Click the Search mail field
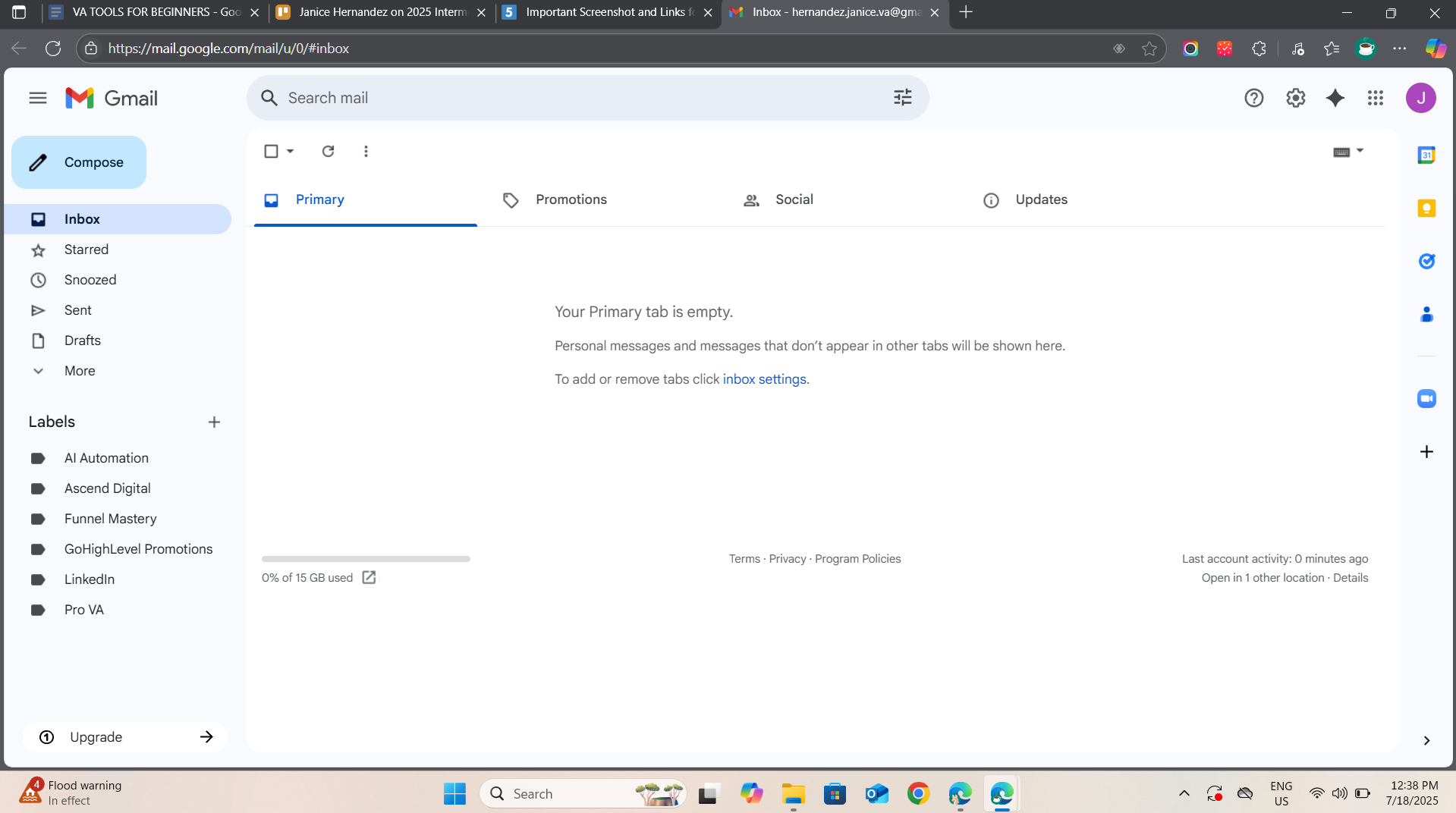1456x813 pixels. [587, 98]
